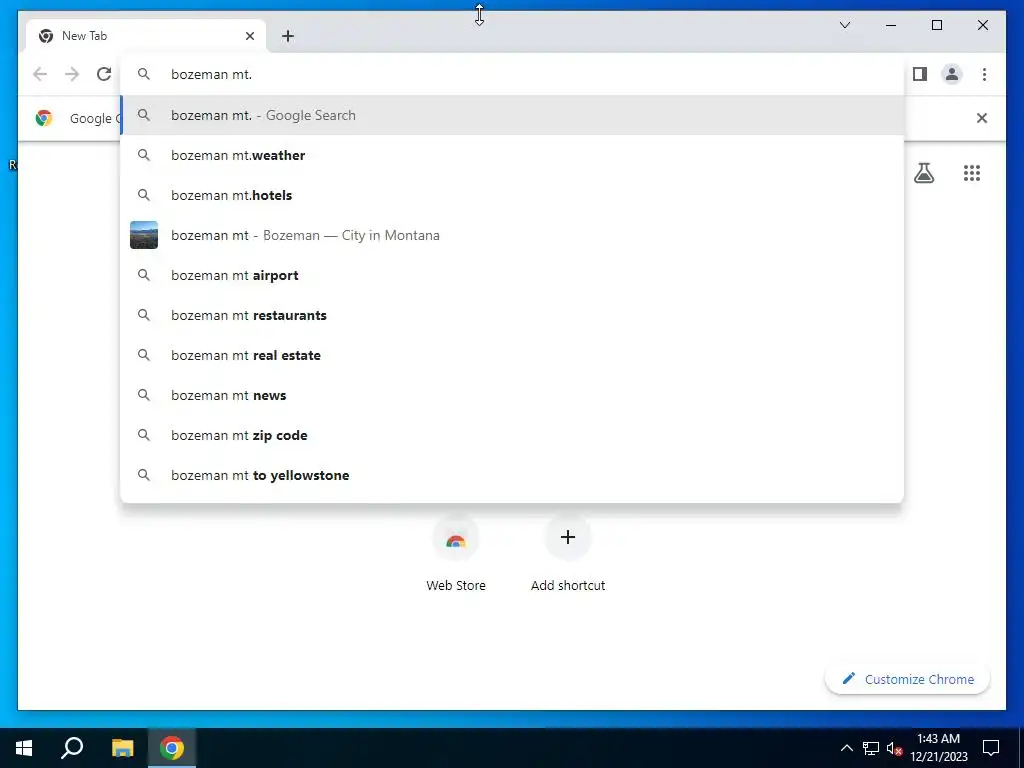Open the network status tray icon
1024x768 pixels.
point(871,748)
